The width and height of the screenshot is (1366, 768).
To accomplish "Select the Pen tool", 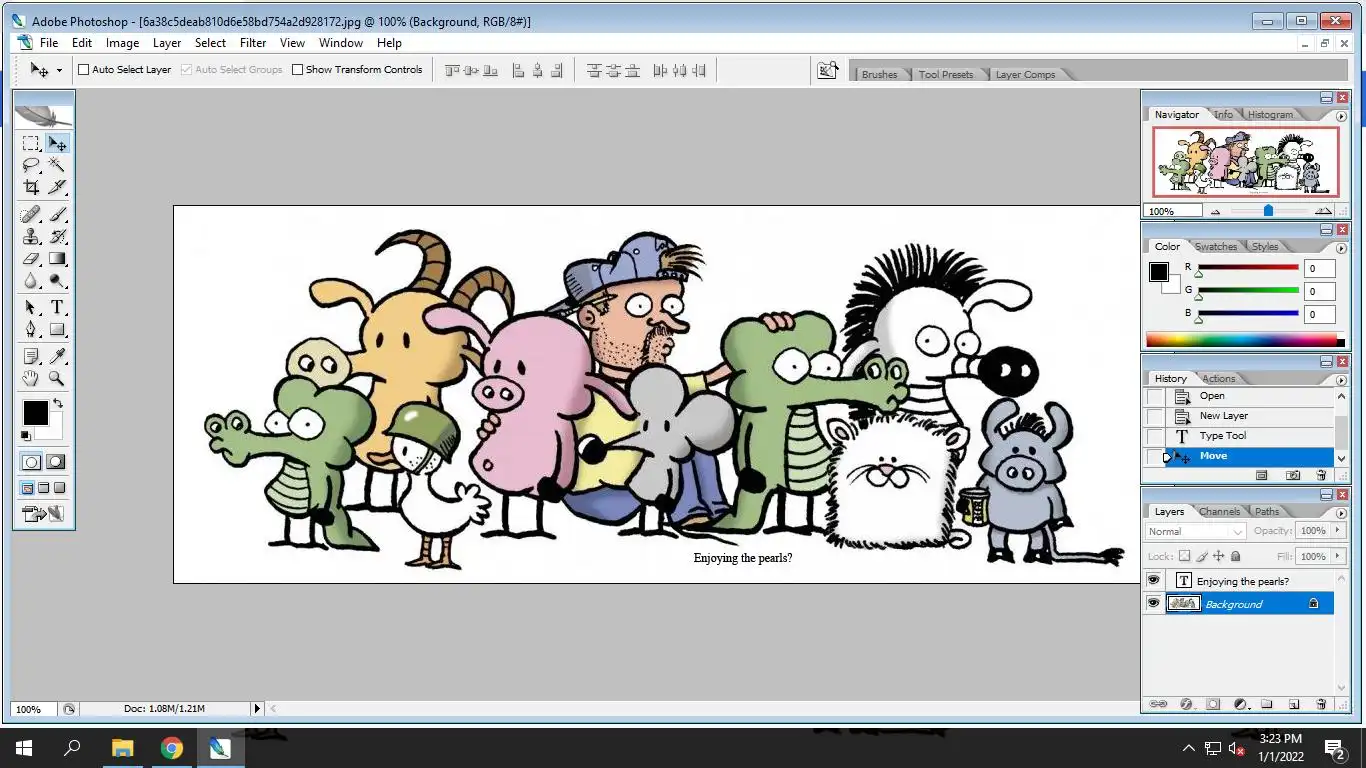I will pos(31,330).
